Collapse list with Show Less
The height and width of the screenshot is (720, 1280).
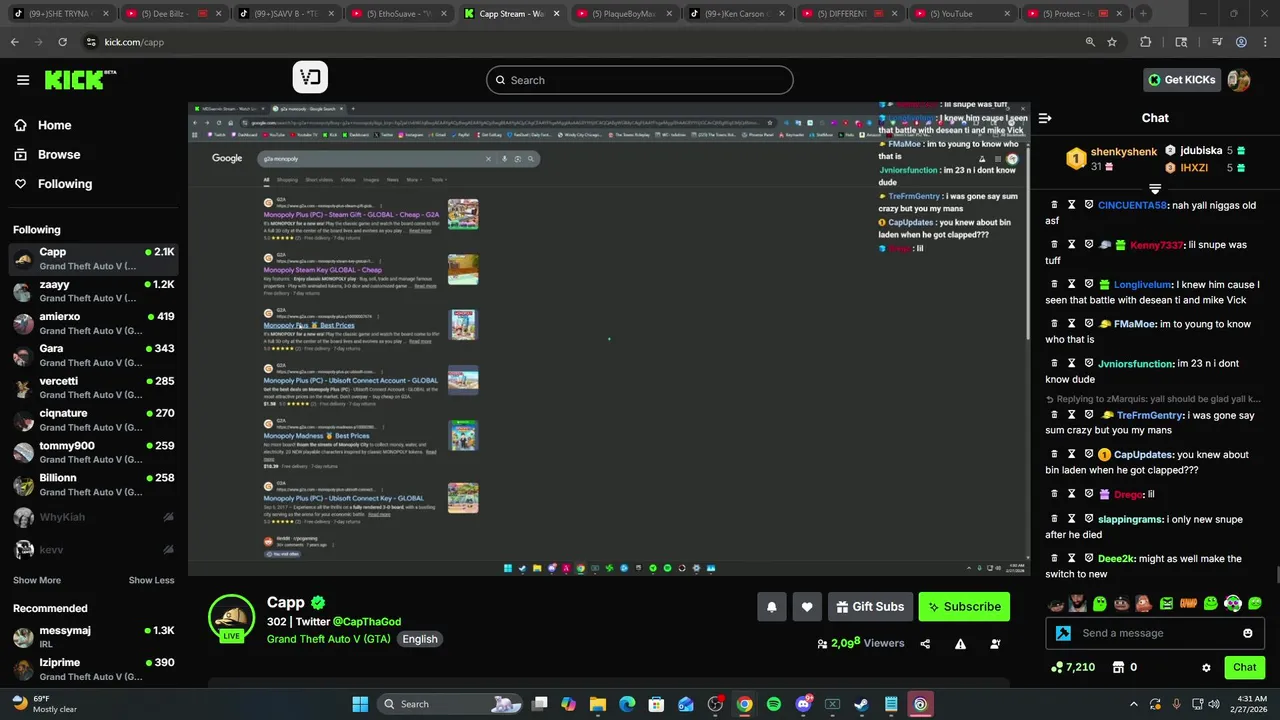(x=151, y=580)
